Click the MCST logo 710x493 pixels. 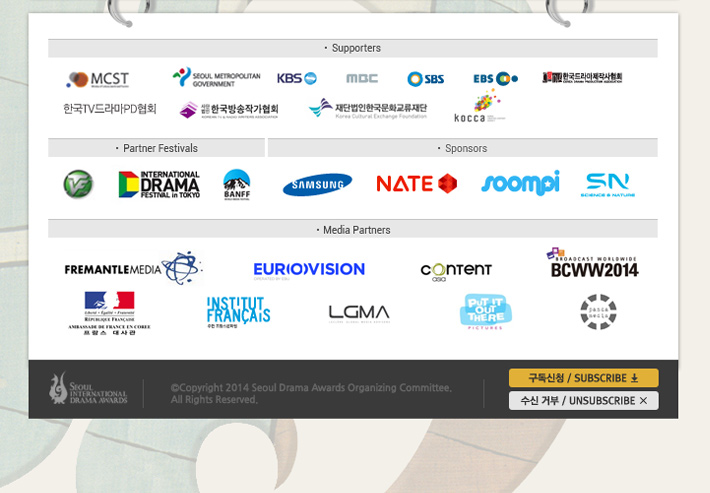point(98,79)
